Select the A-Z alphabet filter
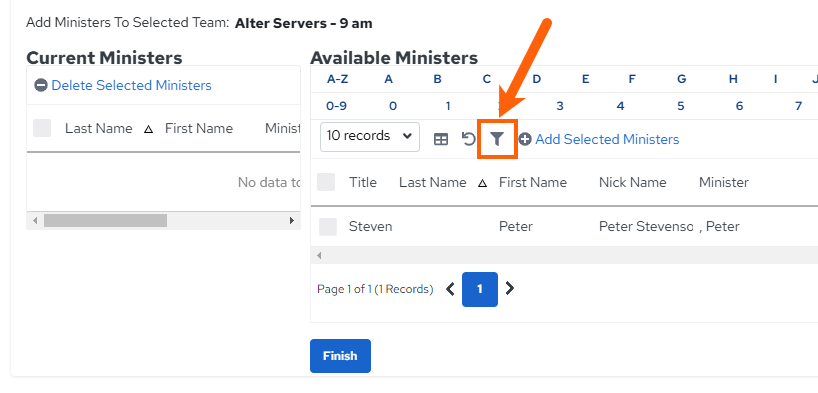Image resolution: width=818 pixels, height=393 pixels. click(x=337, y=79)
